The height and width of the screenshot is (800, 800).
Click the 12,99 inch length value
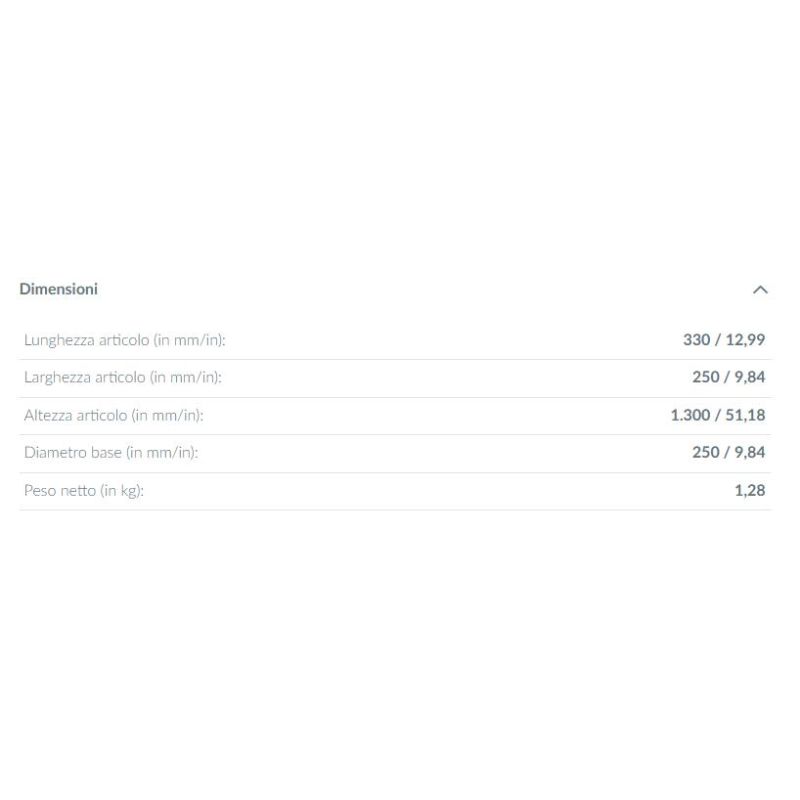745,340
